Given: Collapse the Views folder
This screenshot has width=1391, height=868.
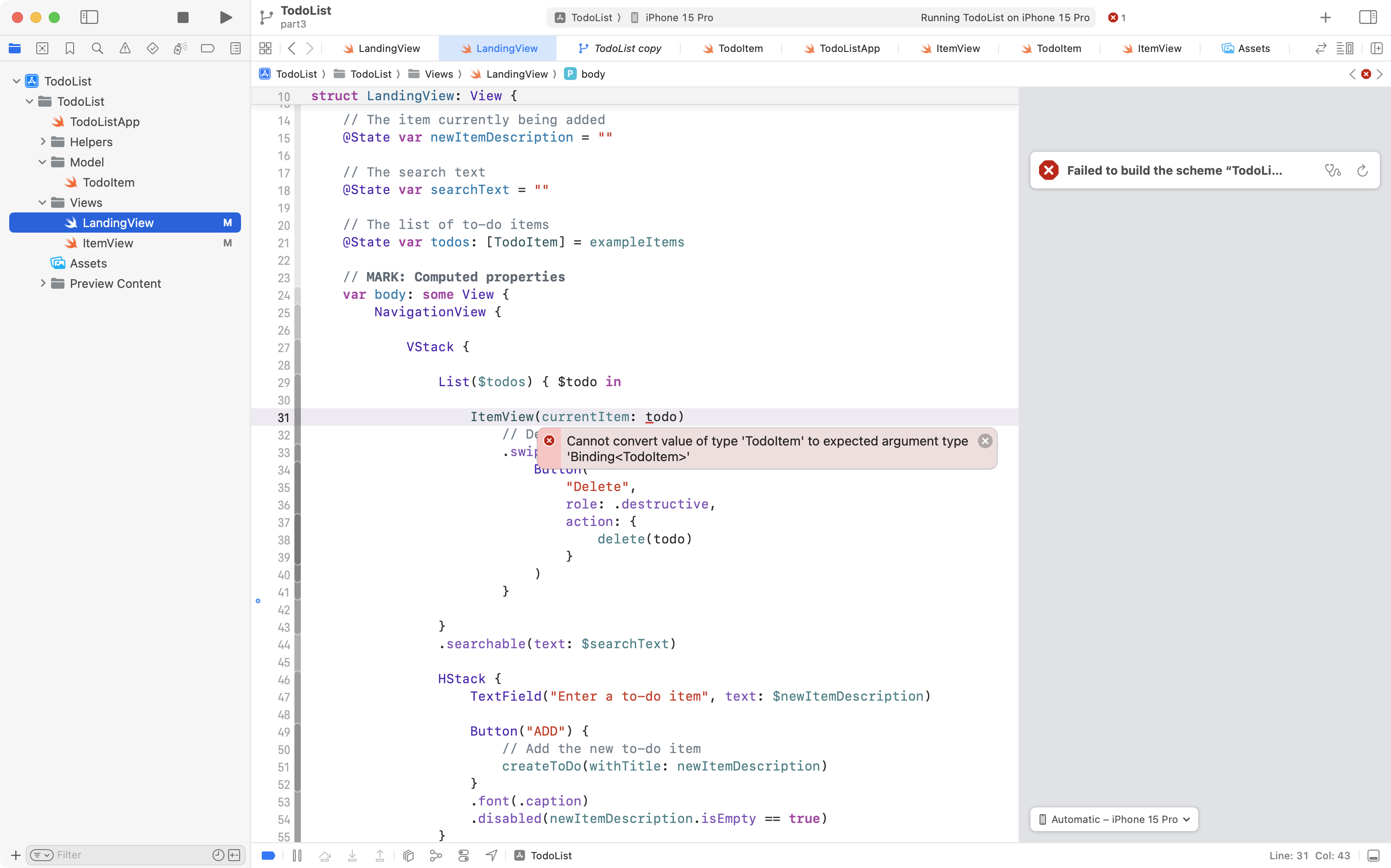Looking at the screenshot, I should pyautogui.click(x=42, y=203).
